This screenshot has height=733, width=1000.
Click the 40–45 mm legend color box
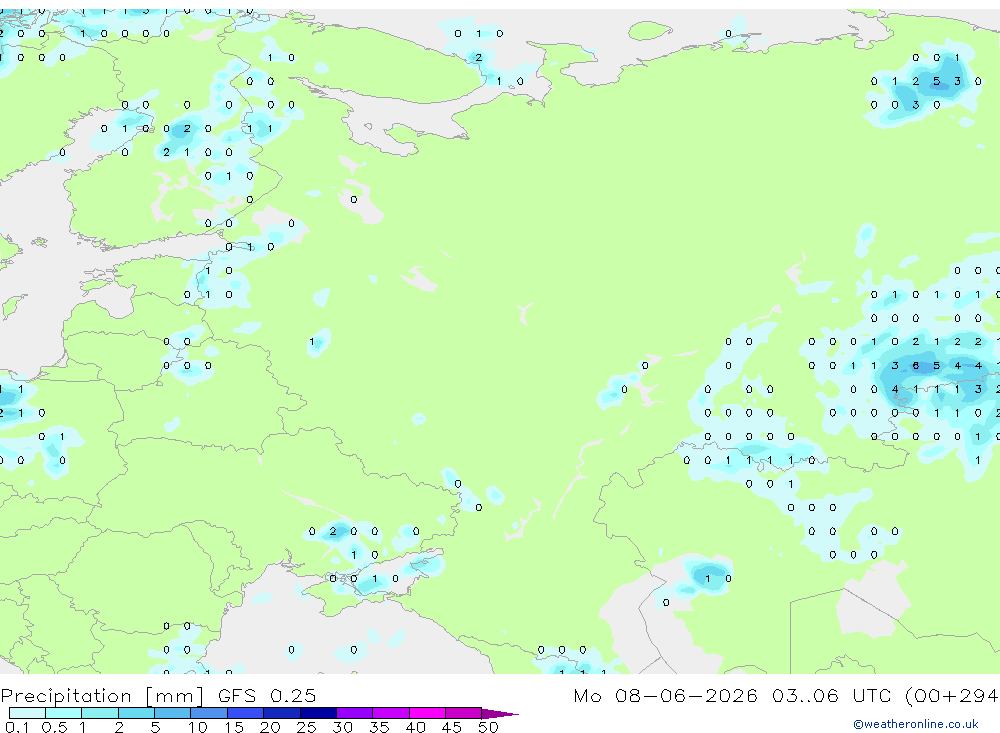click(427, 713)
